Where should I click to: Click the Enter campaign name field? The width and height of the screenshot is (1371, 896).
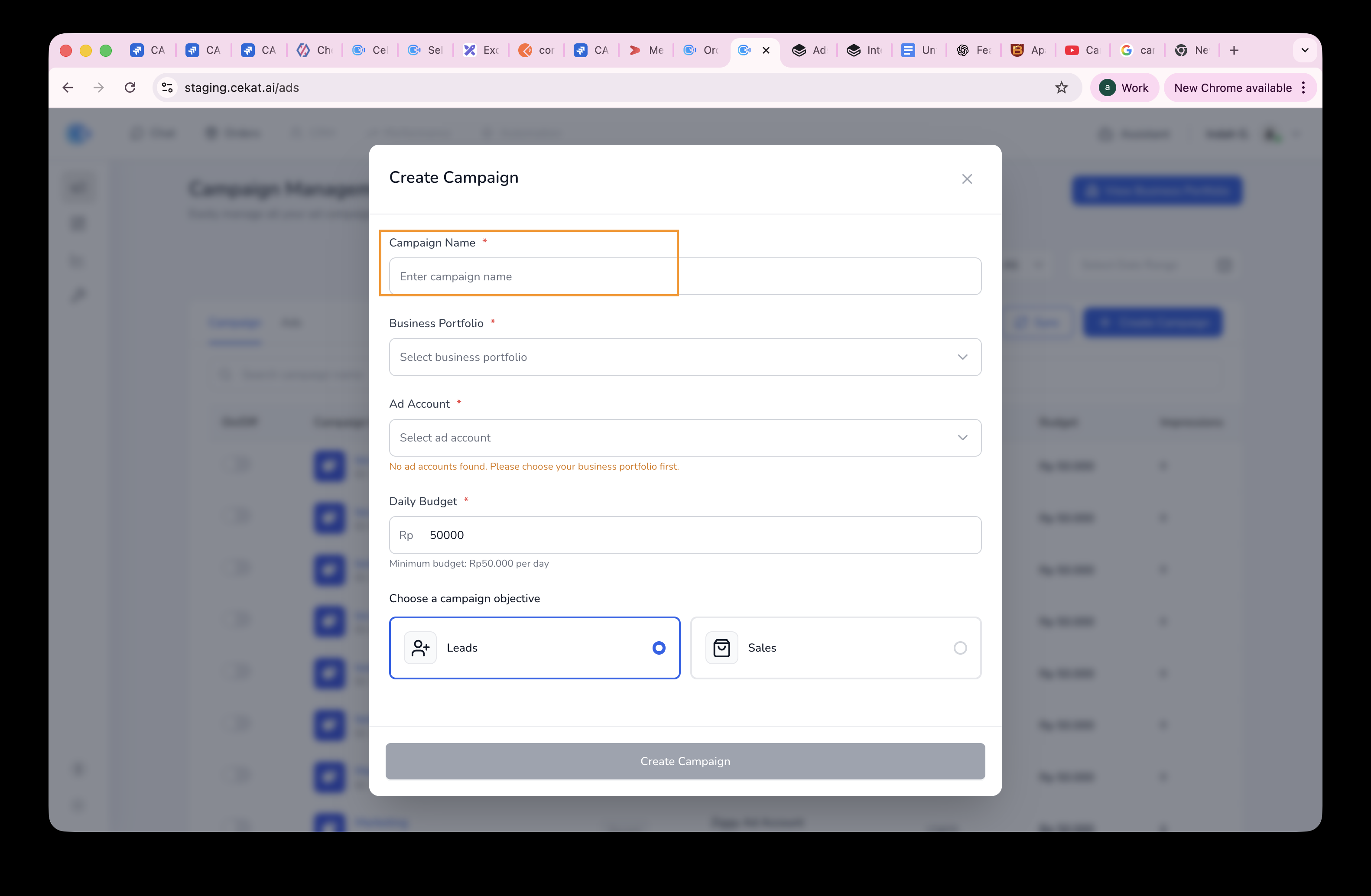pos(684,276)
